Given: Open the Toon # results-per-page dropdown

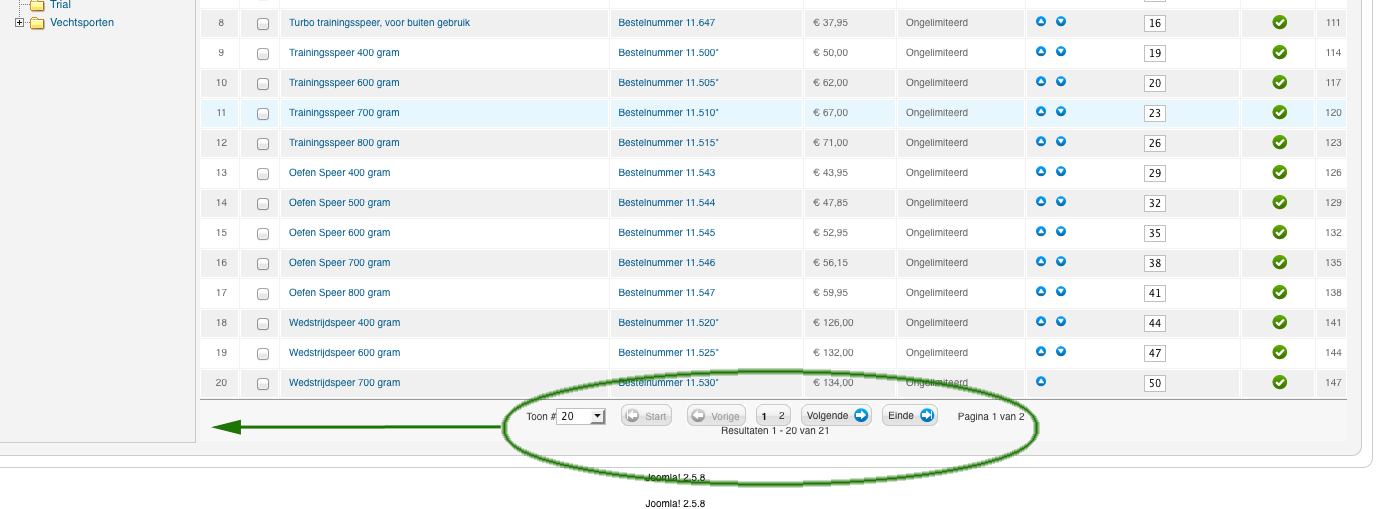Looking at the screenshot, I should click(581, 416).
